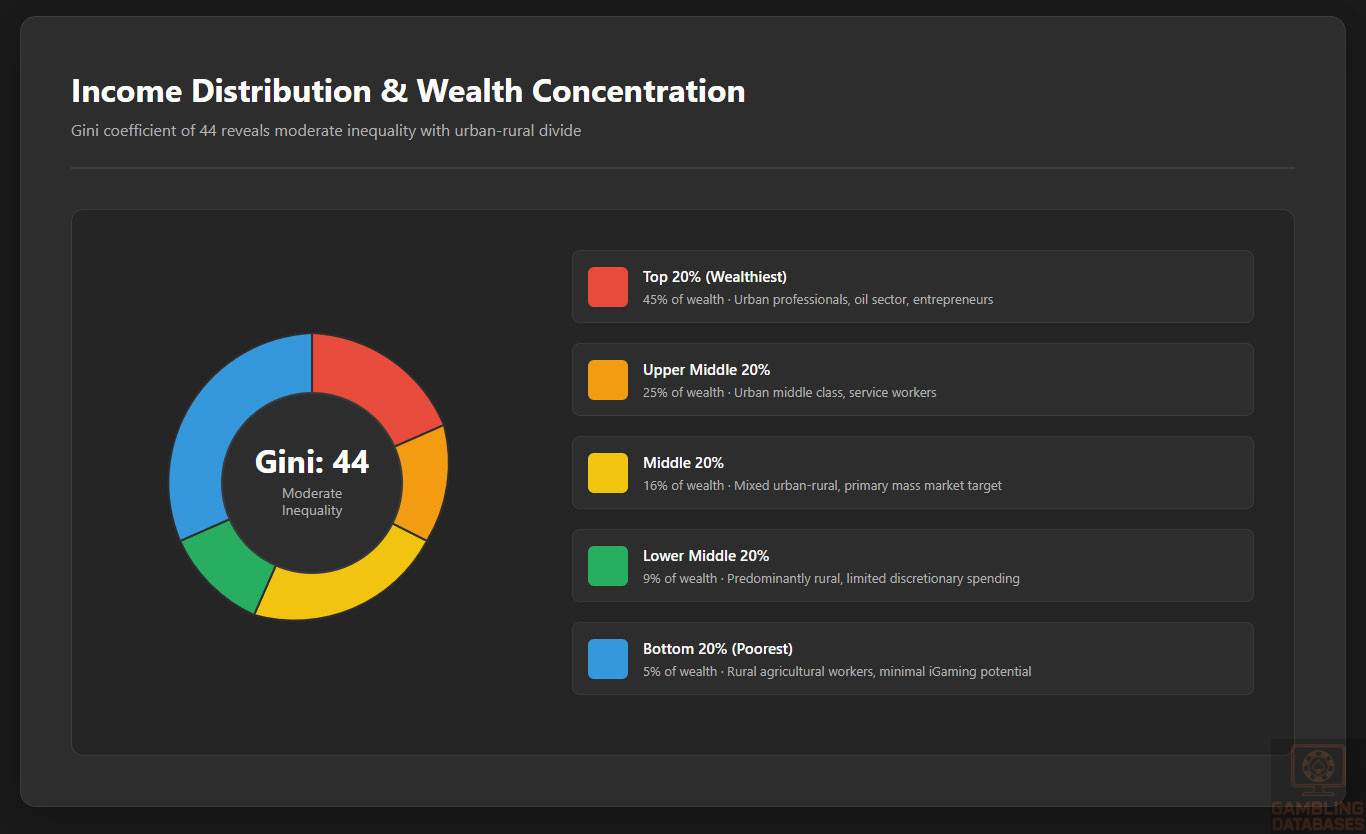Image resolution: width=1366 pixels, height=834 pixels.
Task: Click the "Upper Middle 20%" legend title
Action: click(x=706, y=370)
